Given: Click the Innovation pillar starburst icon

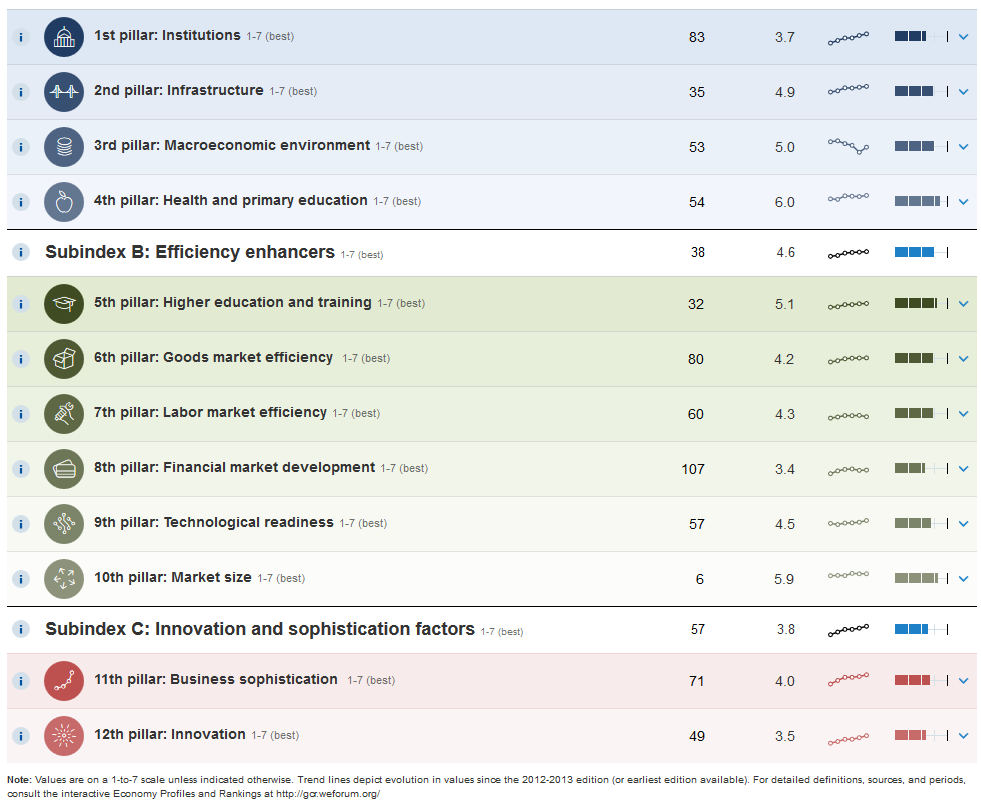Looking at the screenshot, I should (64, 736).
